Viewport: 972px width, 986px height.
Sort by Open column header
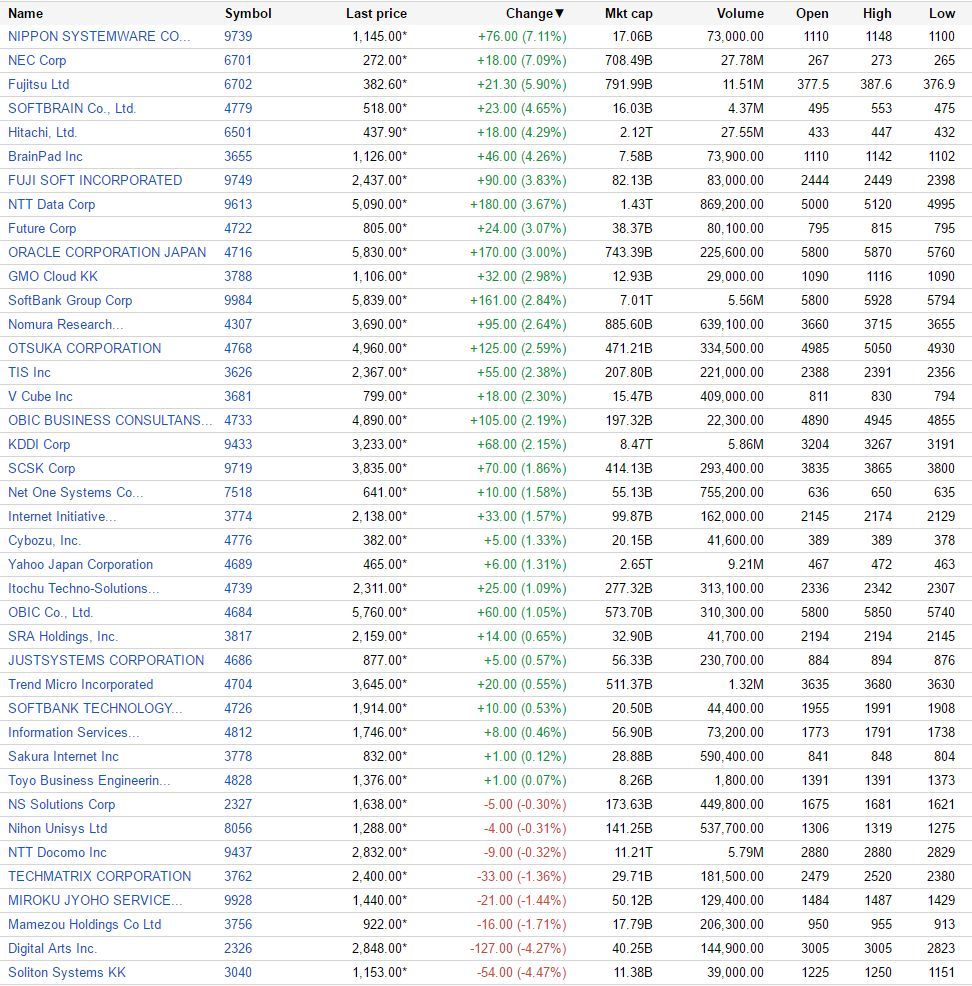pyautogui.click(x=812, y=13)
